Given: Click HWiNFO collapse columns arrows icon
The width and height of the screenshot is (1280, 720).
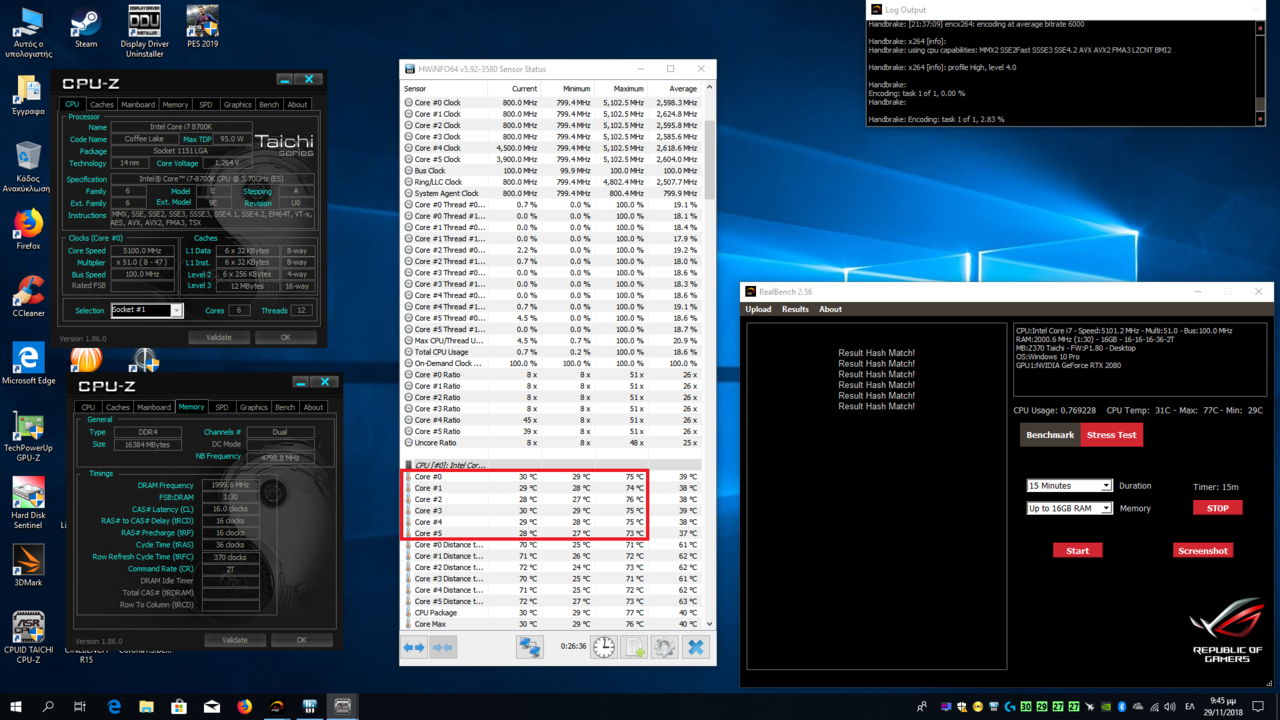Looking at the screenshot, I should [443, 647].
